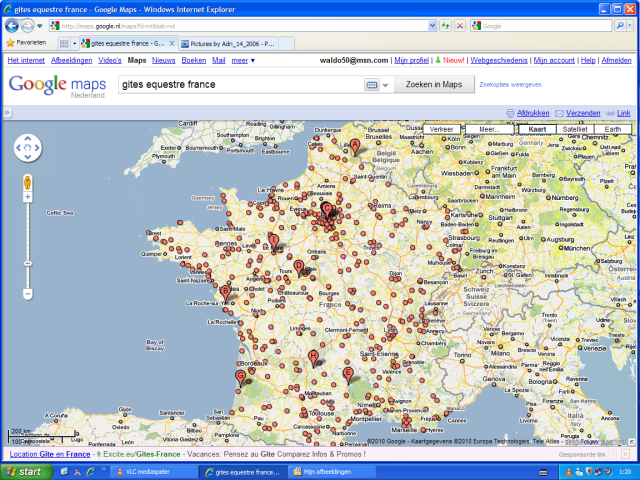640x480 pixels.
Task: Pan the map down with arrow control
Action: coord(28,157)
